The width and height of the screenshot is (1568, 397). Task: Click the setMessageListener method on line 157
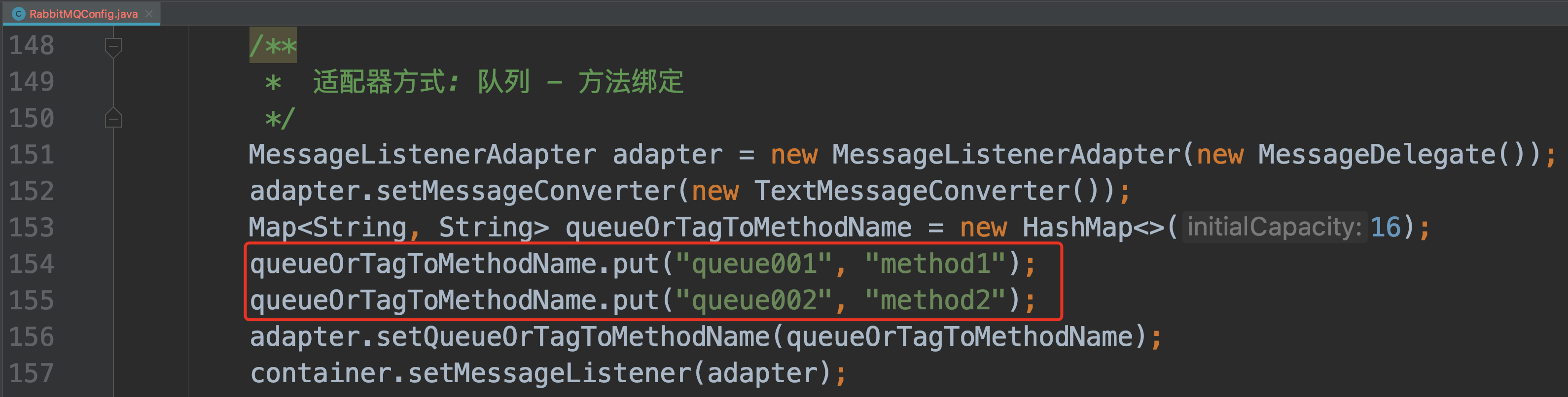coord(549,373)
